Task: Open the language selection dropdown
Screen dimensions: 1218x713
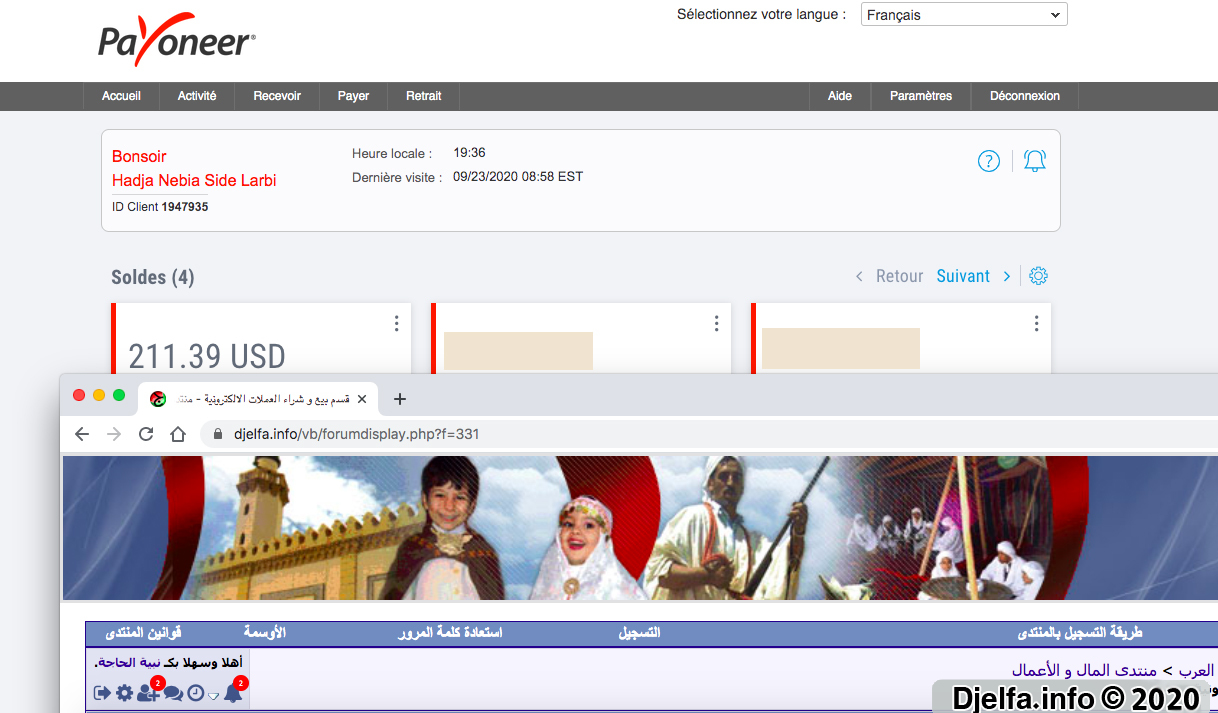Action: (x=964, y=15)
